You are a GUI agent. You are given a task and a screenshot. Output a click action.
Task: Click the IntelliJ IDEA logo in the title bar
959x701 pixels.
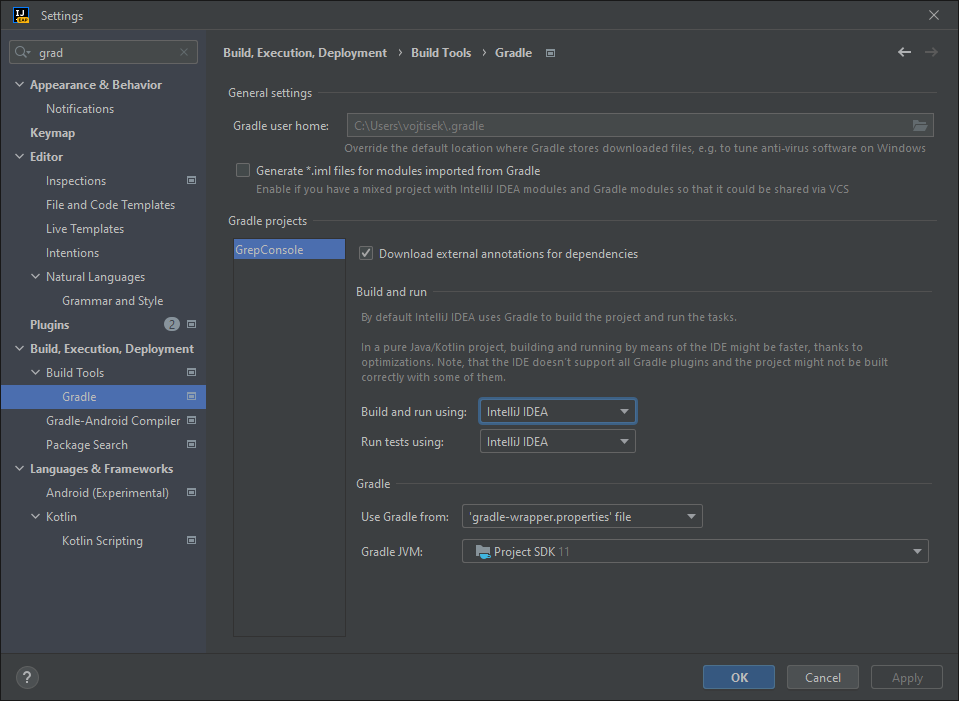point(21,15)
